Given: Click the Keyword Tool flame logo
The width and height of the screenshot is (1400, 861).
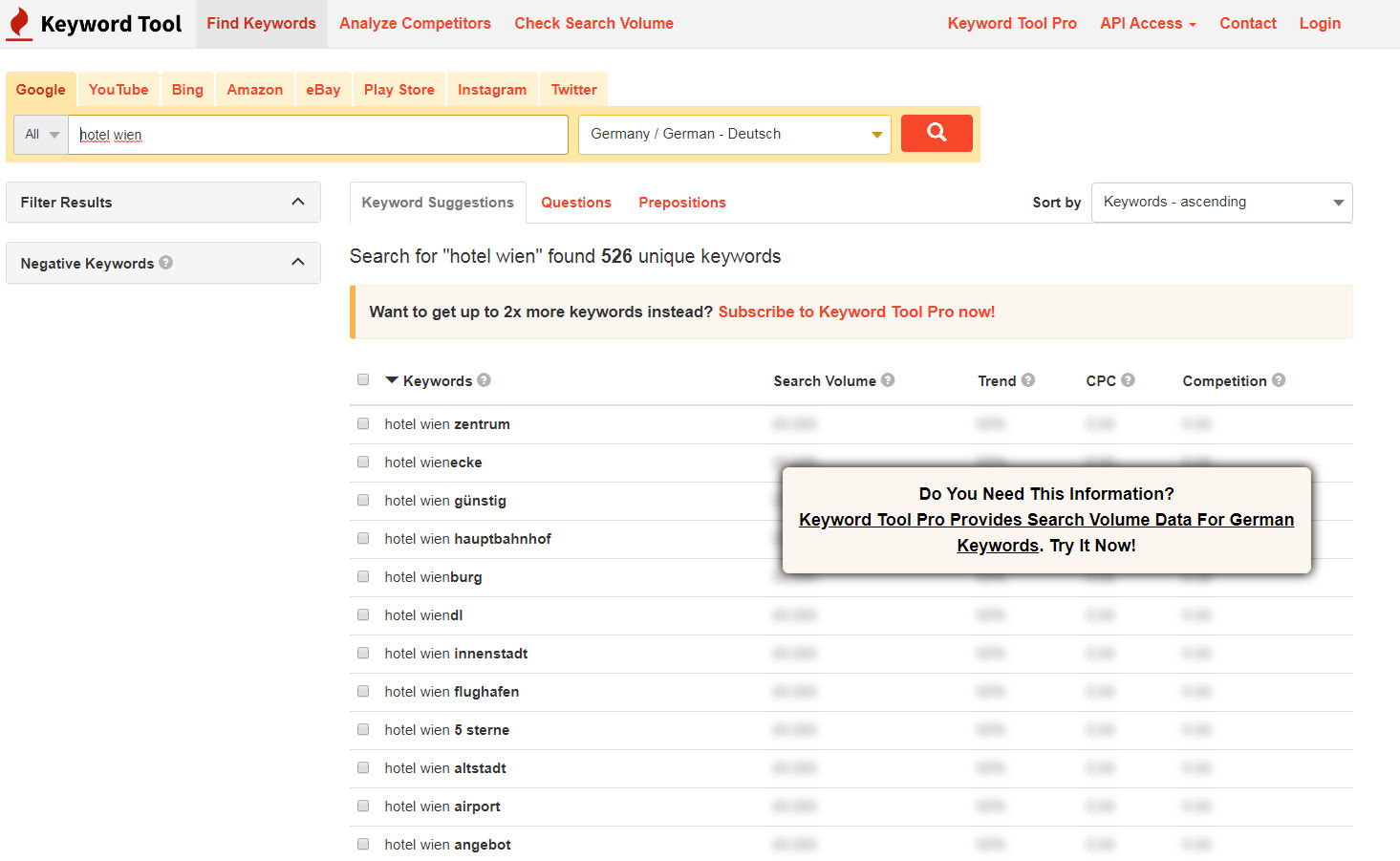Looking at the screenshot, I should click(19, 24).
